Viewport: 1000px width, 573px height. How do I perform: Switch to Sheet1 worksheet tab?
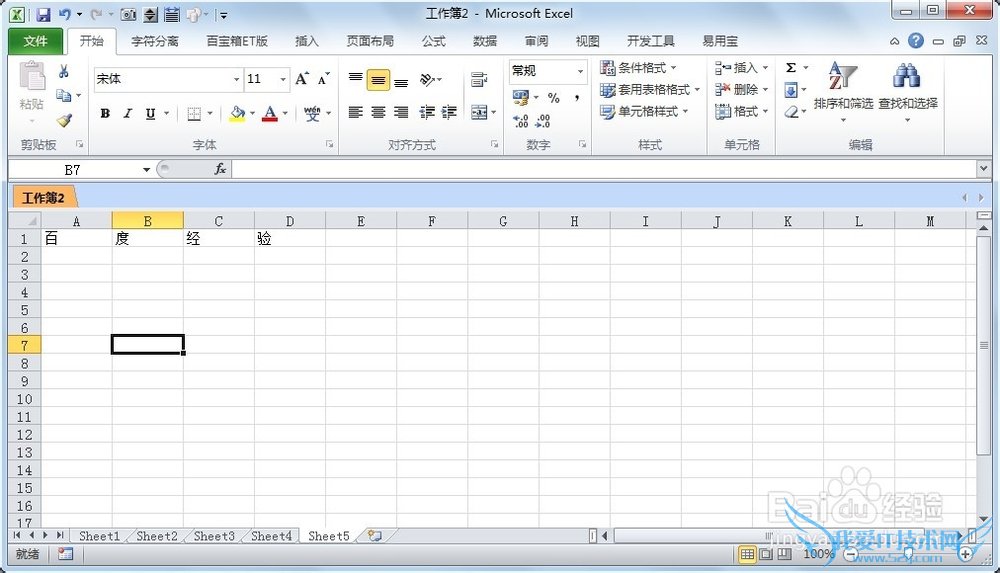point(99,536)
